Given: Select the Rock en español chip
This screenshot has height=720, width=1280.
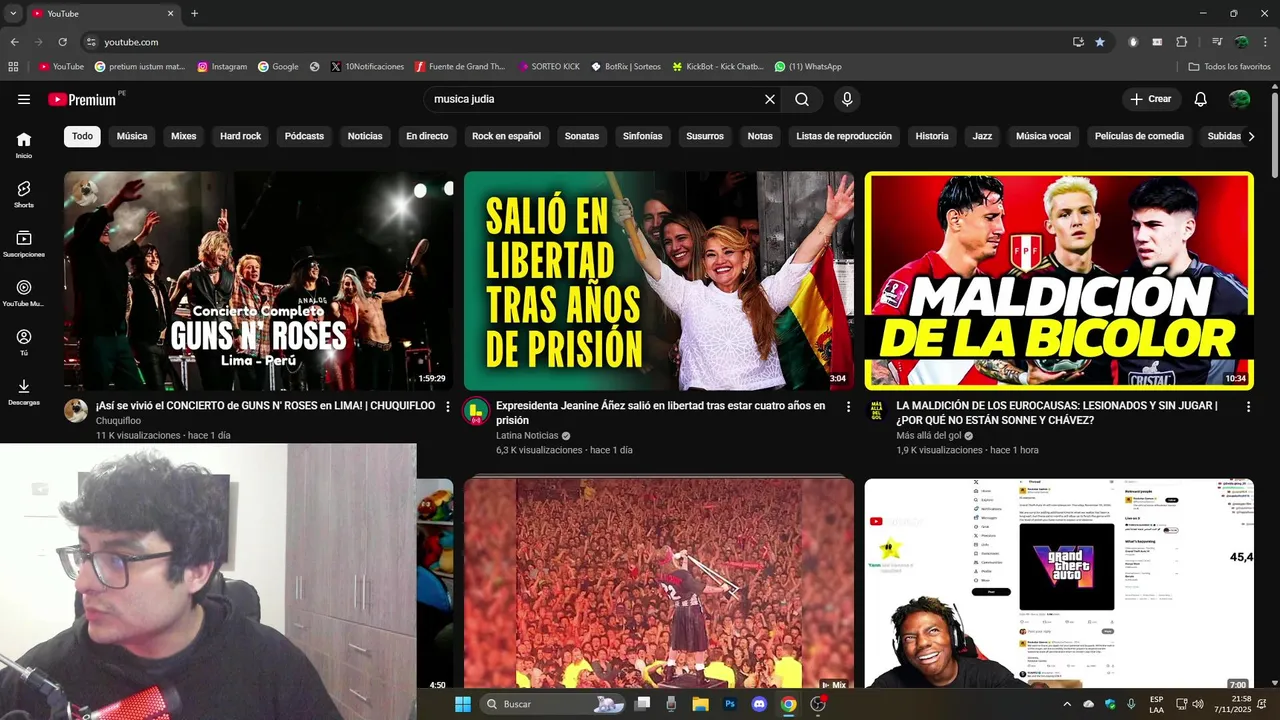Looking at the screenshot, I should click(506, 136).
